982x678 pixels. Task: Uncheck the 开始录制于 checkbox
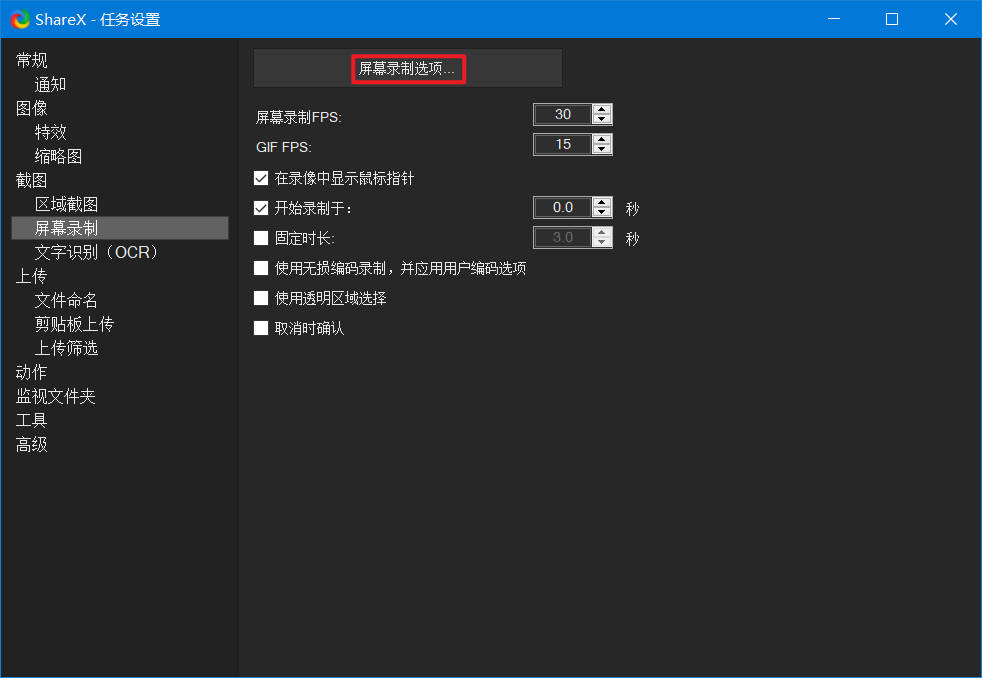(261, 208)
